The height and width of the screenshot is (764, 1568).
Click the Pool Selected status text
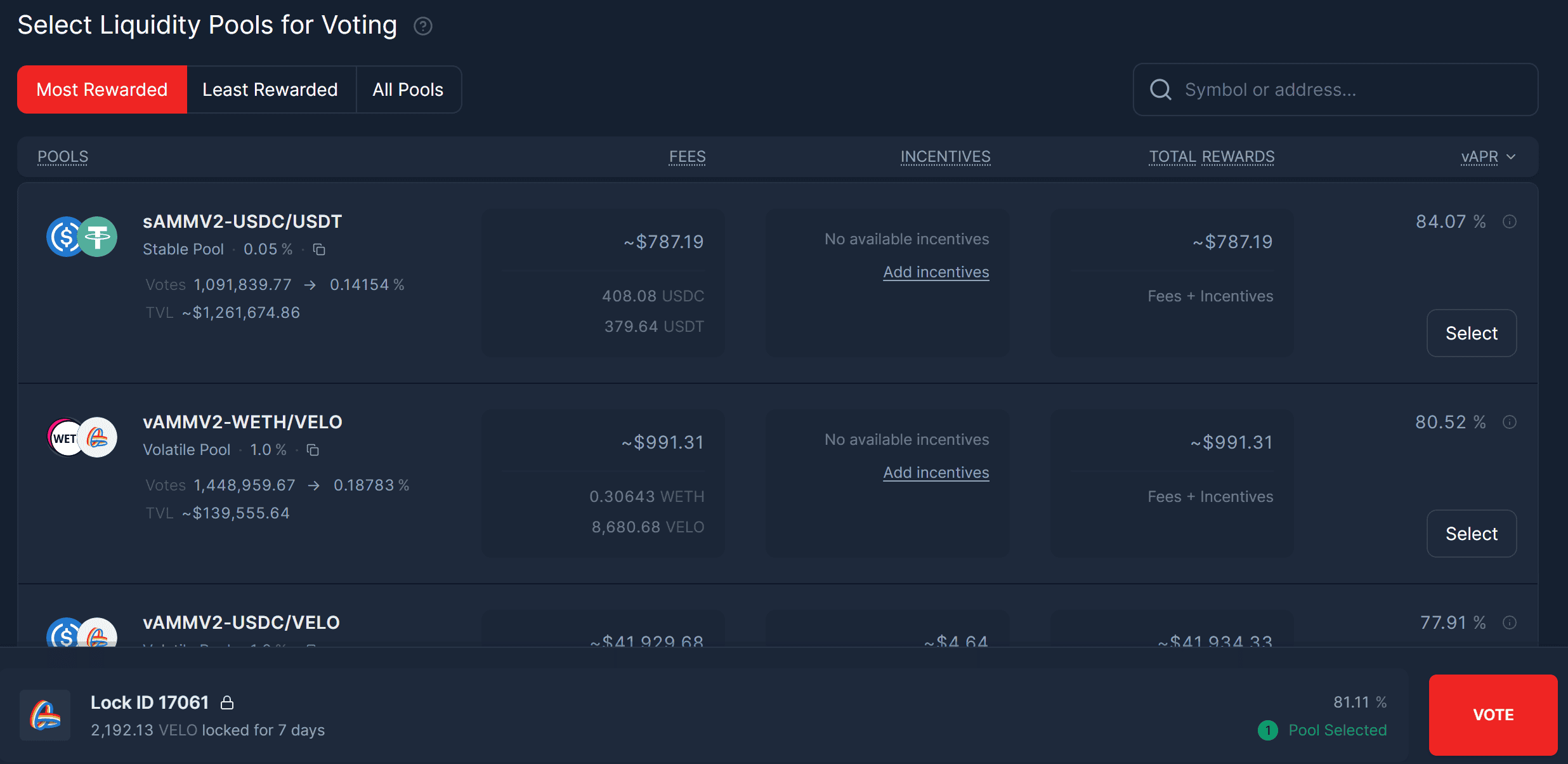1338,730
